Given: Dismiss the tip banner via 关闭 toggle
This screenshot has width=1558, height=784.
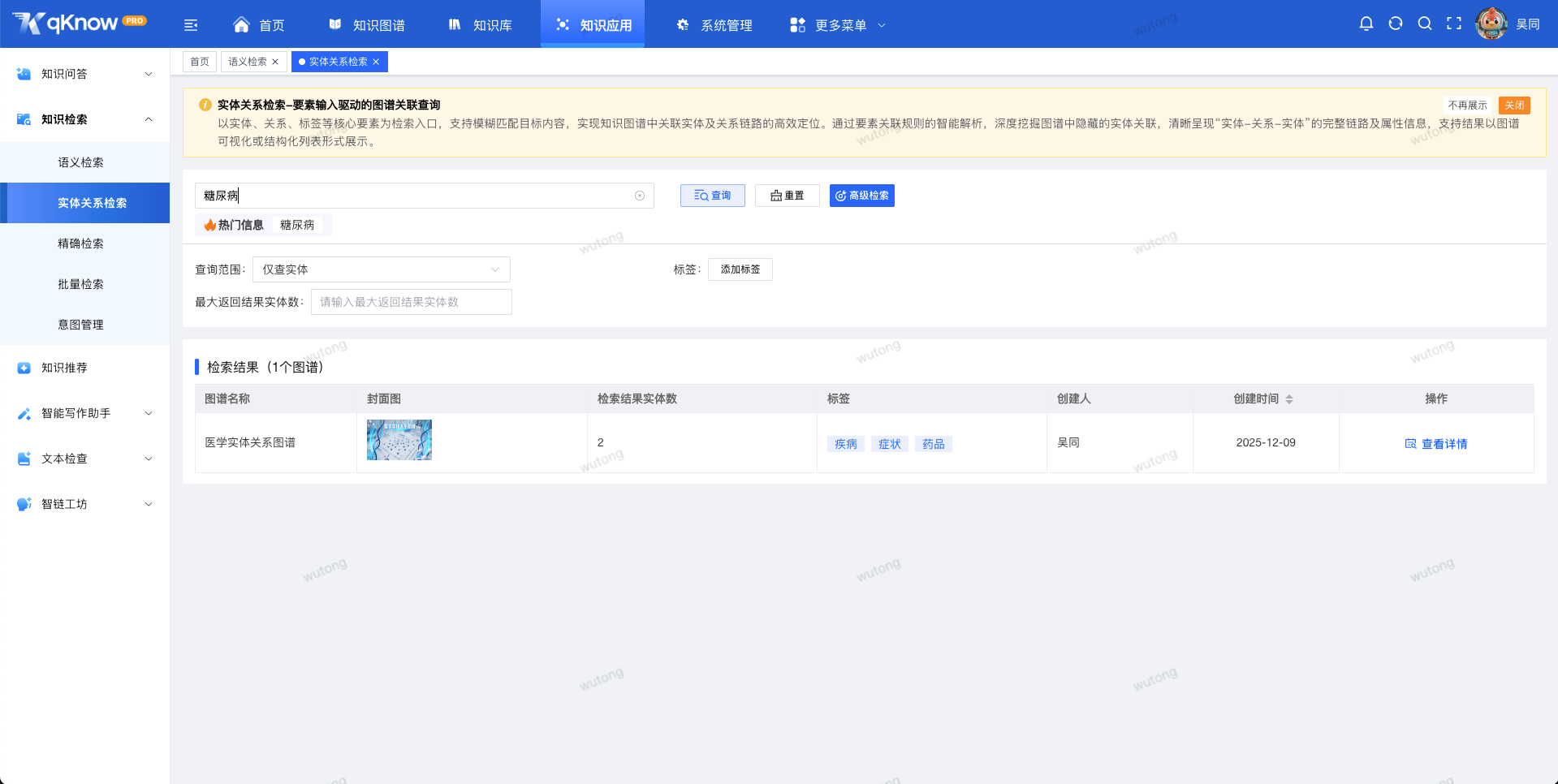Looking at the screenshot, I should (x=1513, y=105).
